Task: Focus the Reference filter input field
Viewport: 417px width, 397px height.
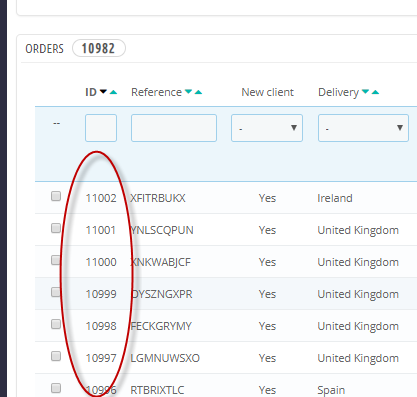Action: [x=174, y=128]
